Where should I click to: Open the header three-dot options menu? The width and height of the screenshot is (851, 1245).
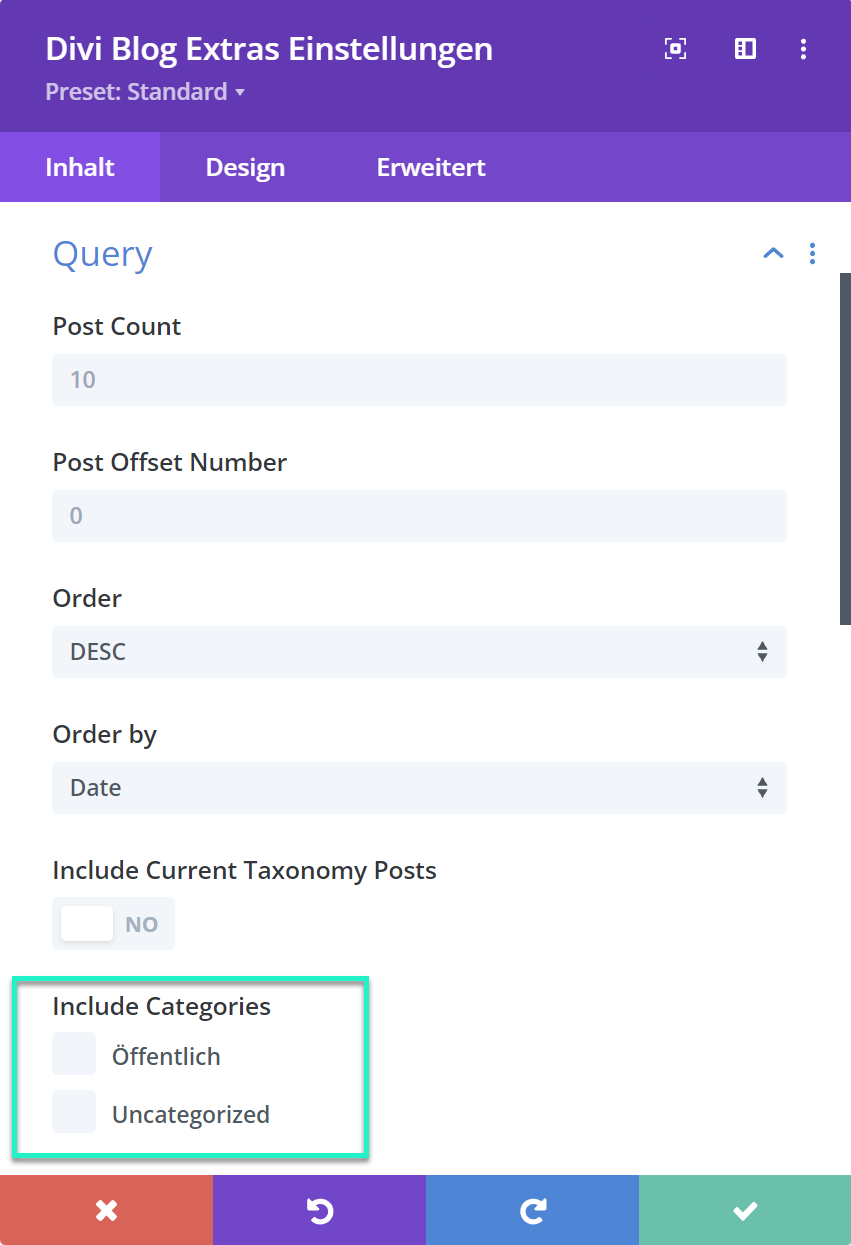tap(803, 49)
